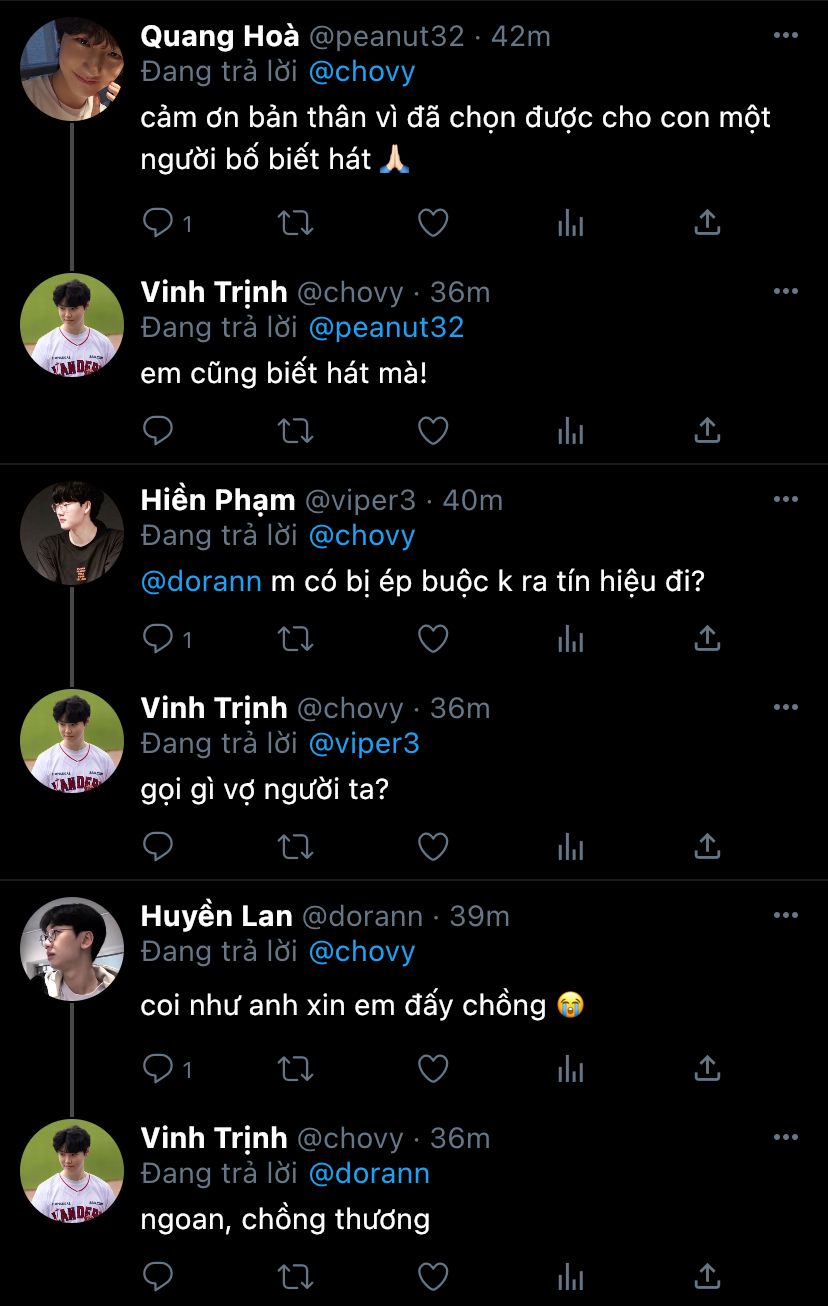This screenshot has height=1306, width=828.
Task: Reply to Quang Hoà's tweet
Action: click(158, 223)
